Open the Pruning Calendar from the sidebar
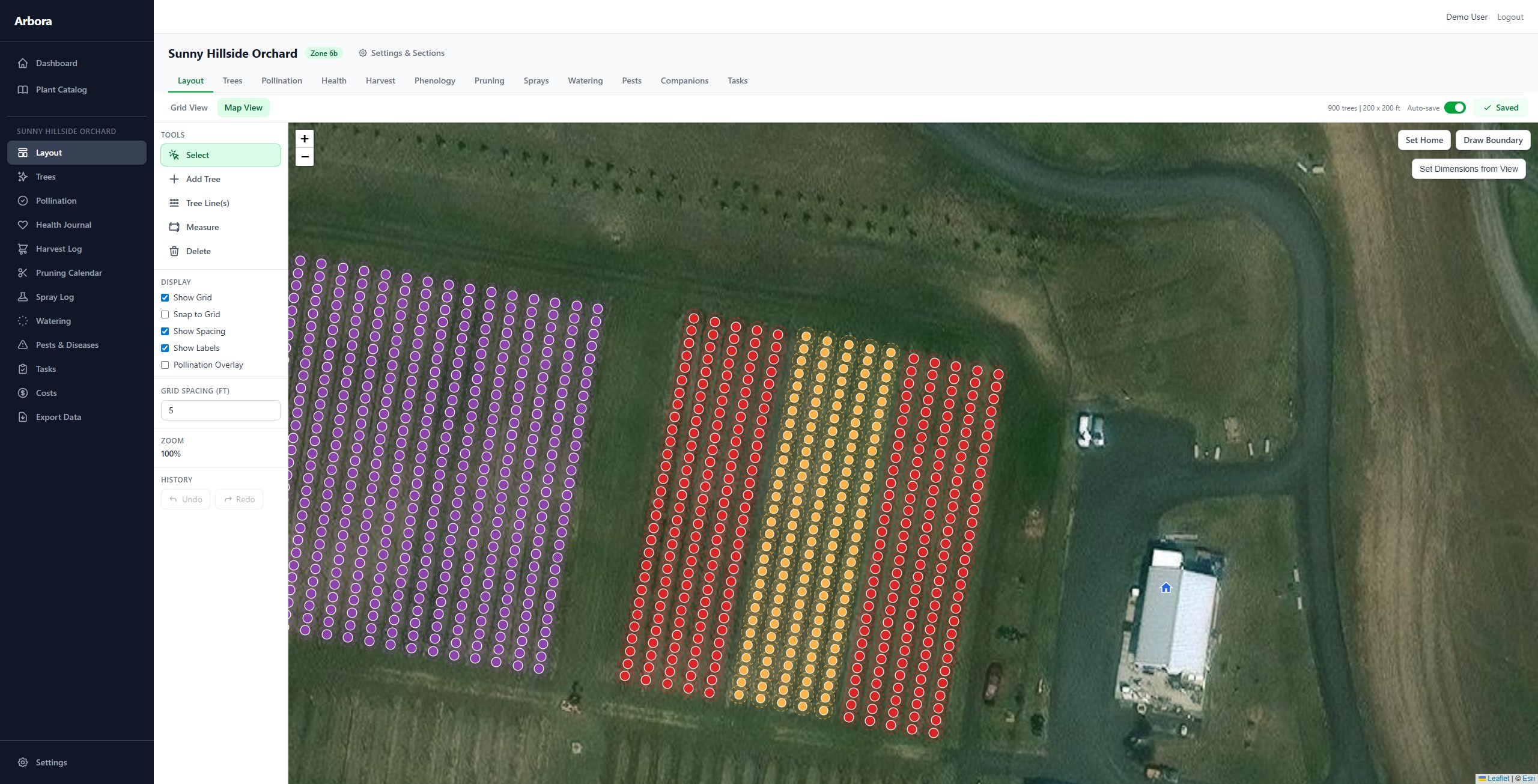The height and width of the screenshot is (784, 1538). [x=68, y=272]
